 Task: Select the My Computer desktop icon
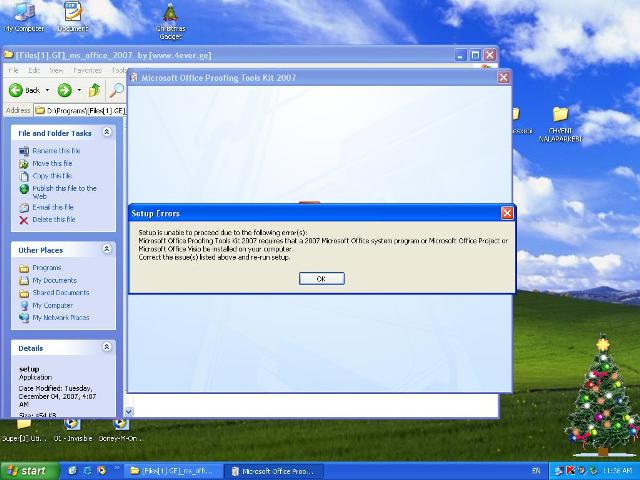[24, 17]
